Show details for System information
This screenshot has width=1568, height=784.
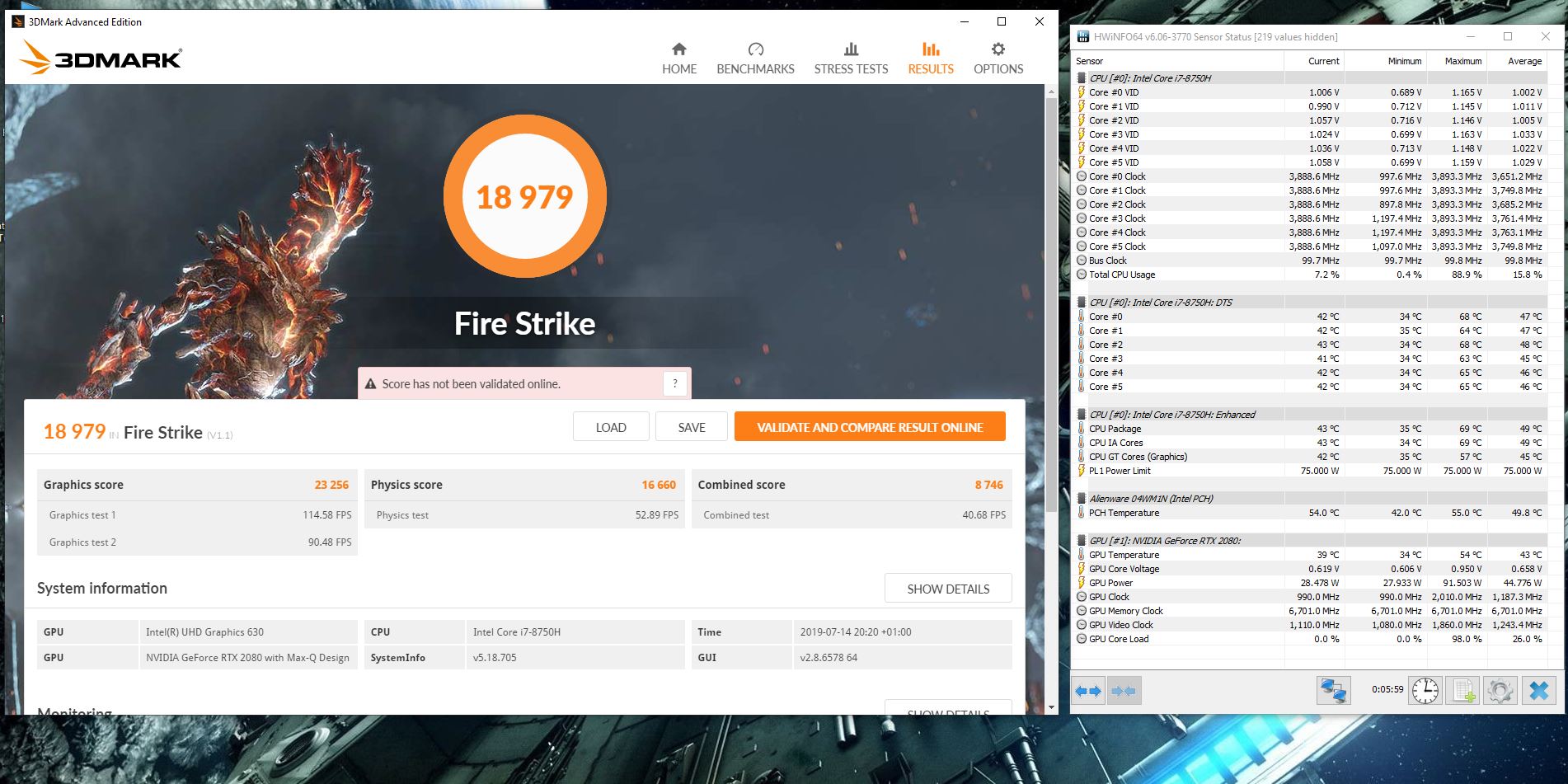948,589
